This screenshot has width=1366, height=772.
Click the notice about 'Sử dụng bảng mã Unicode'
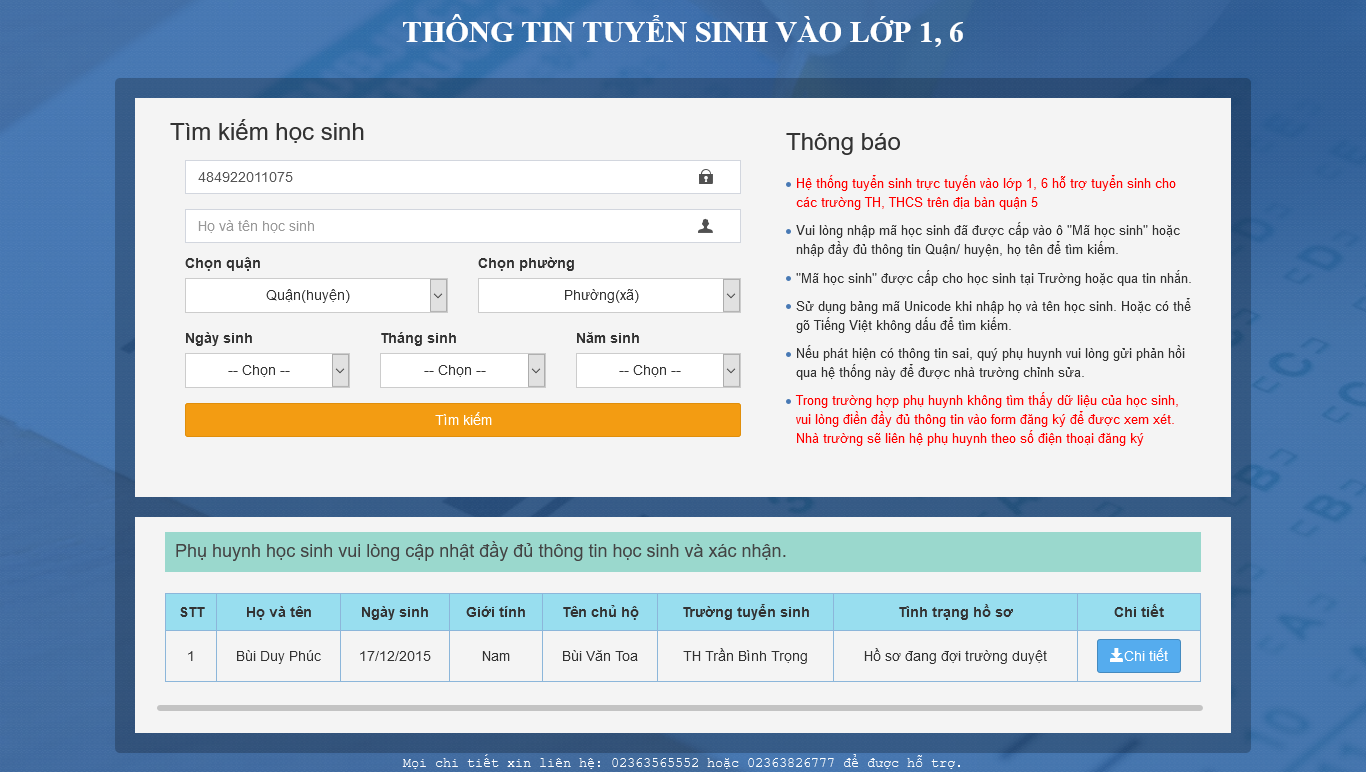coord(993,316)
